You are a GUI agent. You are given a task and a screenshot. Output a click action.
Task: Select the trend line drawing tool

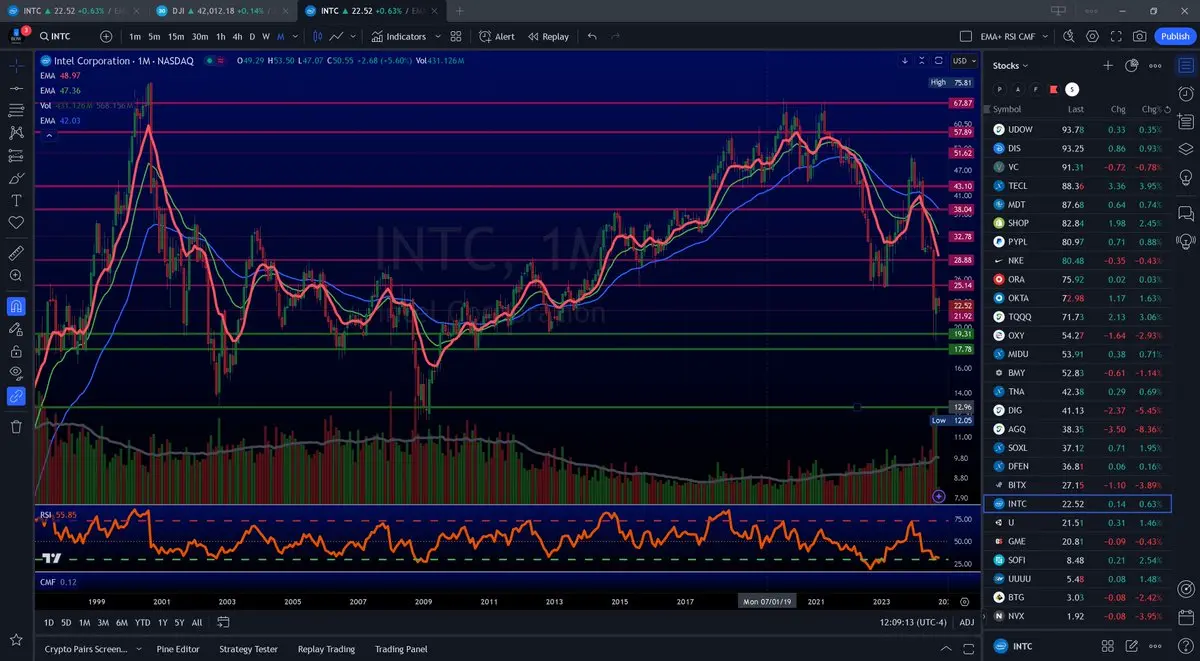click(x=16, y=88)
